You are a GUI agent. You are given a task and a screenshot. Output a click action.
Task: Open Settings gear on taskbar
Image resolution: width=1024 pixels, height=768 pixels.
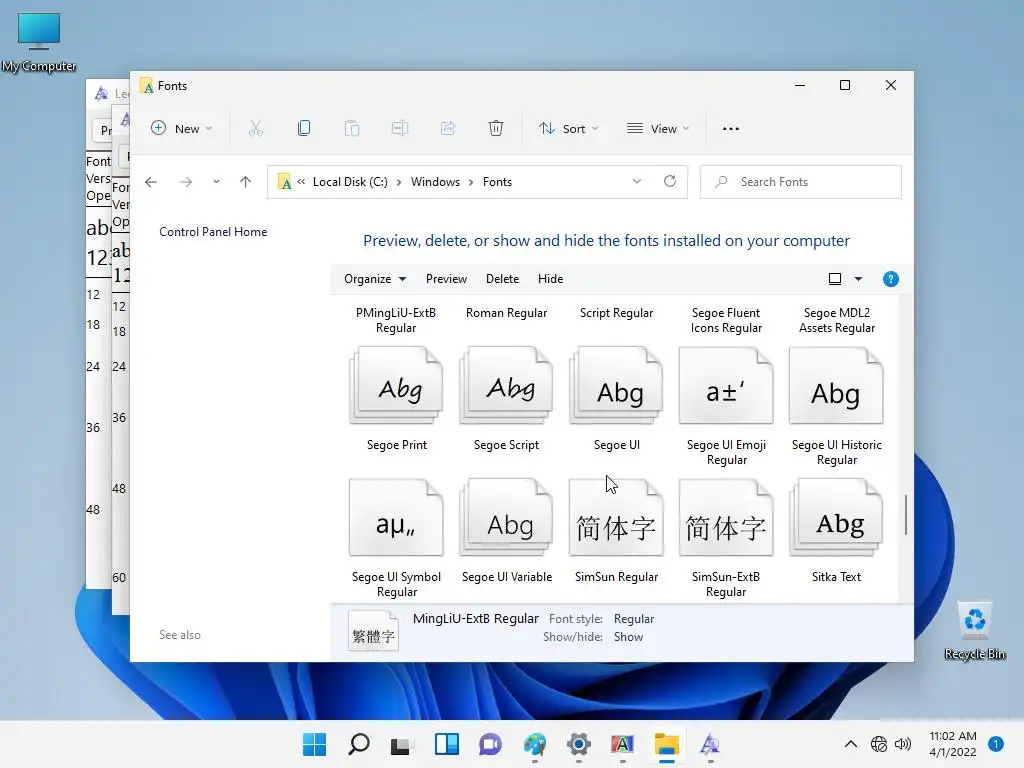(579, 744)
